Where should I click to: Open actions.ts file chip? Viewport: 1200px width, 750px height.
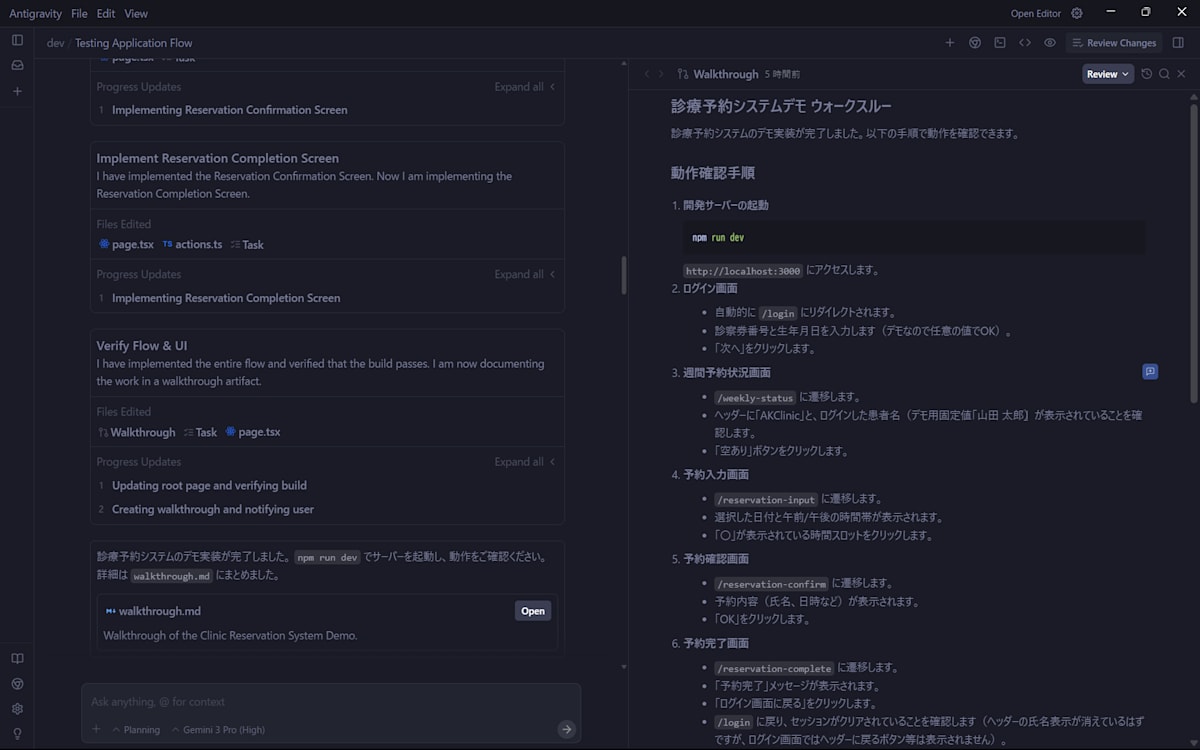[192, 244]
